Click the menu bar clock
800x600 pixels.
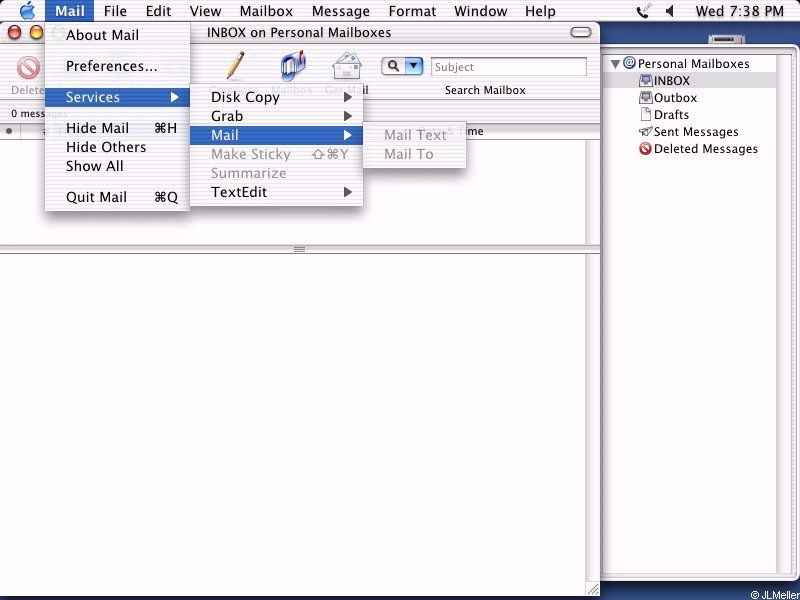click(x=739, y=11)
